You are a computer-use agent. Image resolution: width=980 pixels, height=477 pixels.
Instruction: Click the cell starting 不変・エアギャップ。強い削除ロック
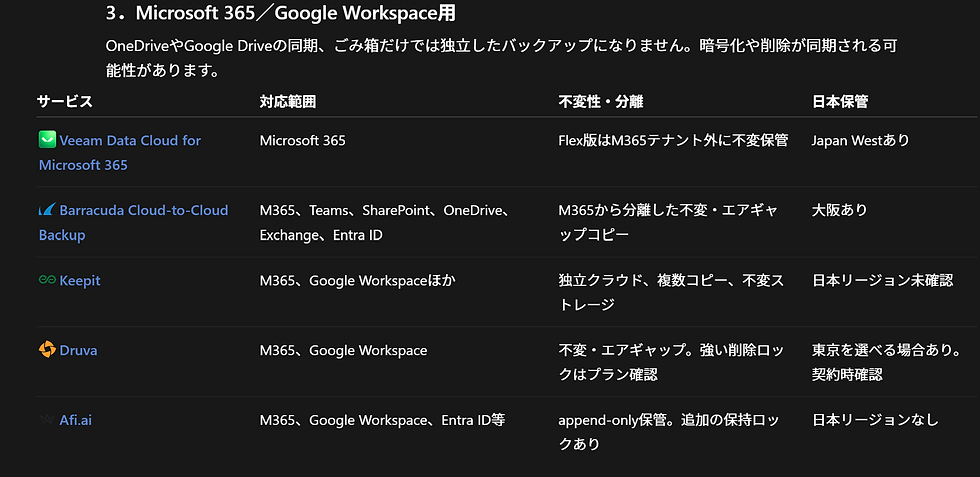[x=671, y=363]
